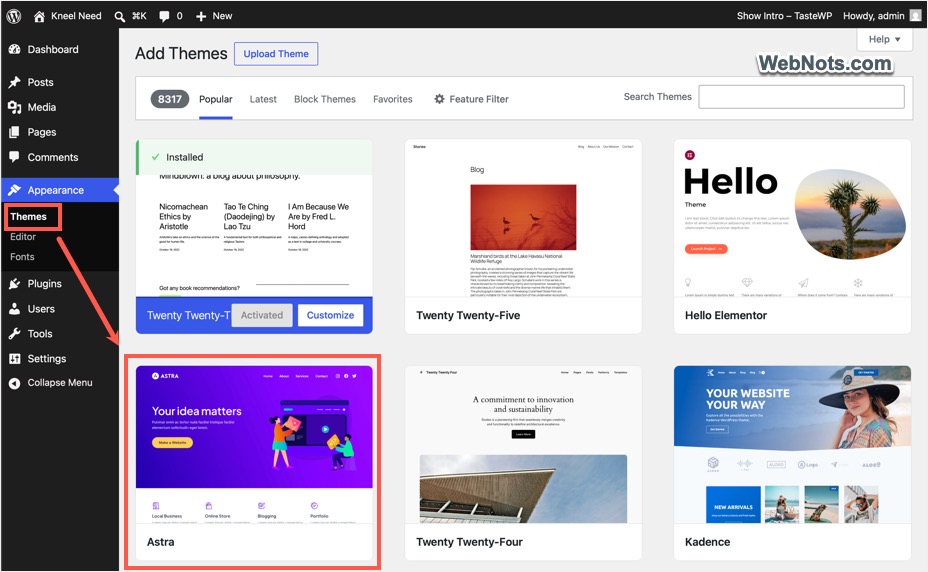This screenshot has width=928, height=572.
Task: Click the Twenty Twenty-Five theme name
Action: pos(468,316)
